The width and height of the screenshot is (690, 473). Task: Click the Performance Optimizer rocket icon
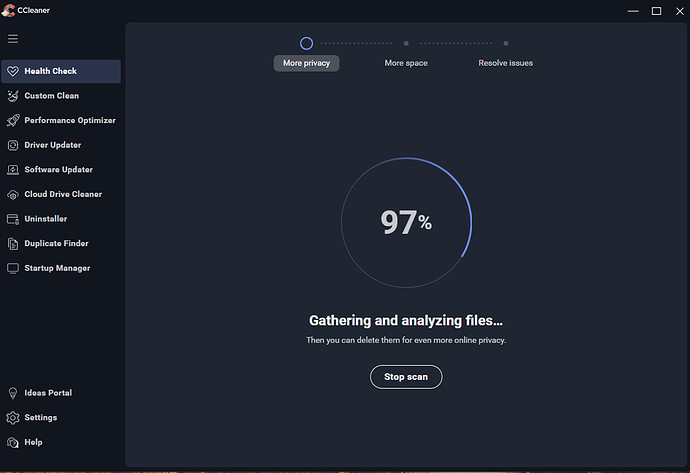[x=13, y=120]
